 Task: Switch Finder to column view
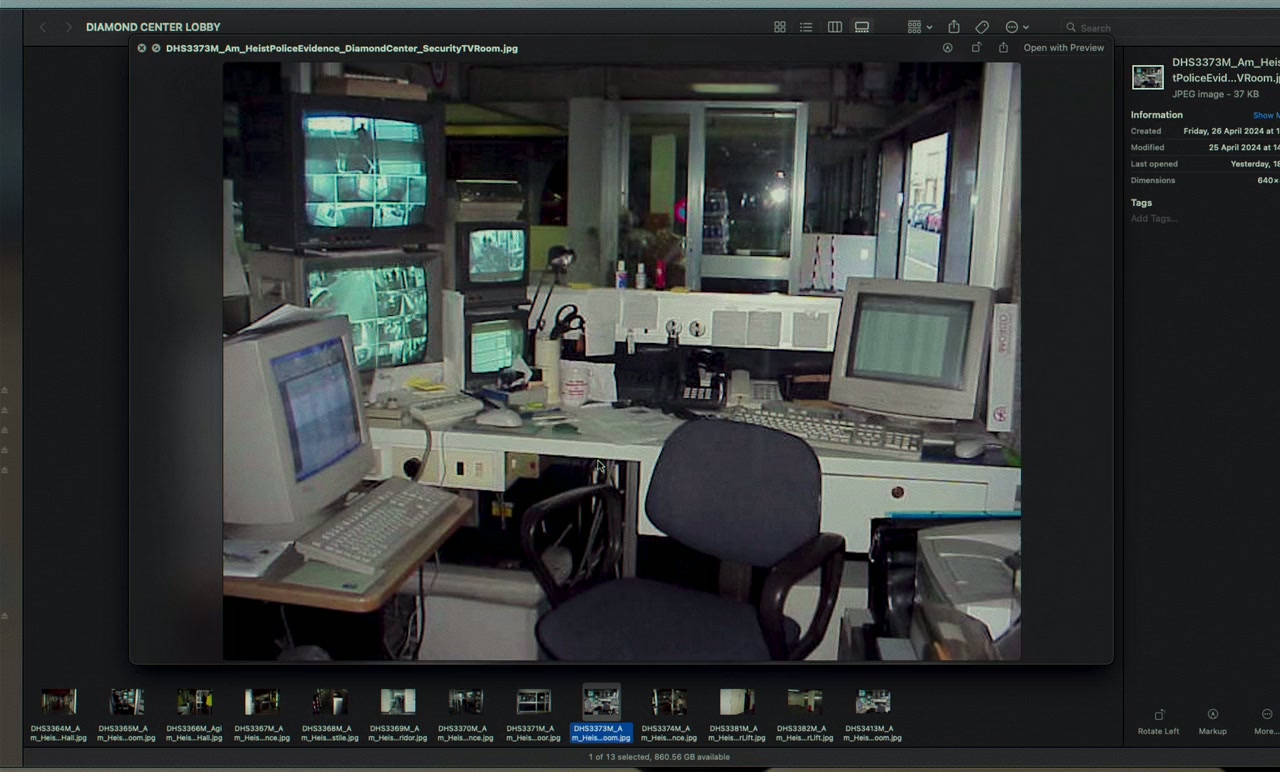coord(834,27)
